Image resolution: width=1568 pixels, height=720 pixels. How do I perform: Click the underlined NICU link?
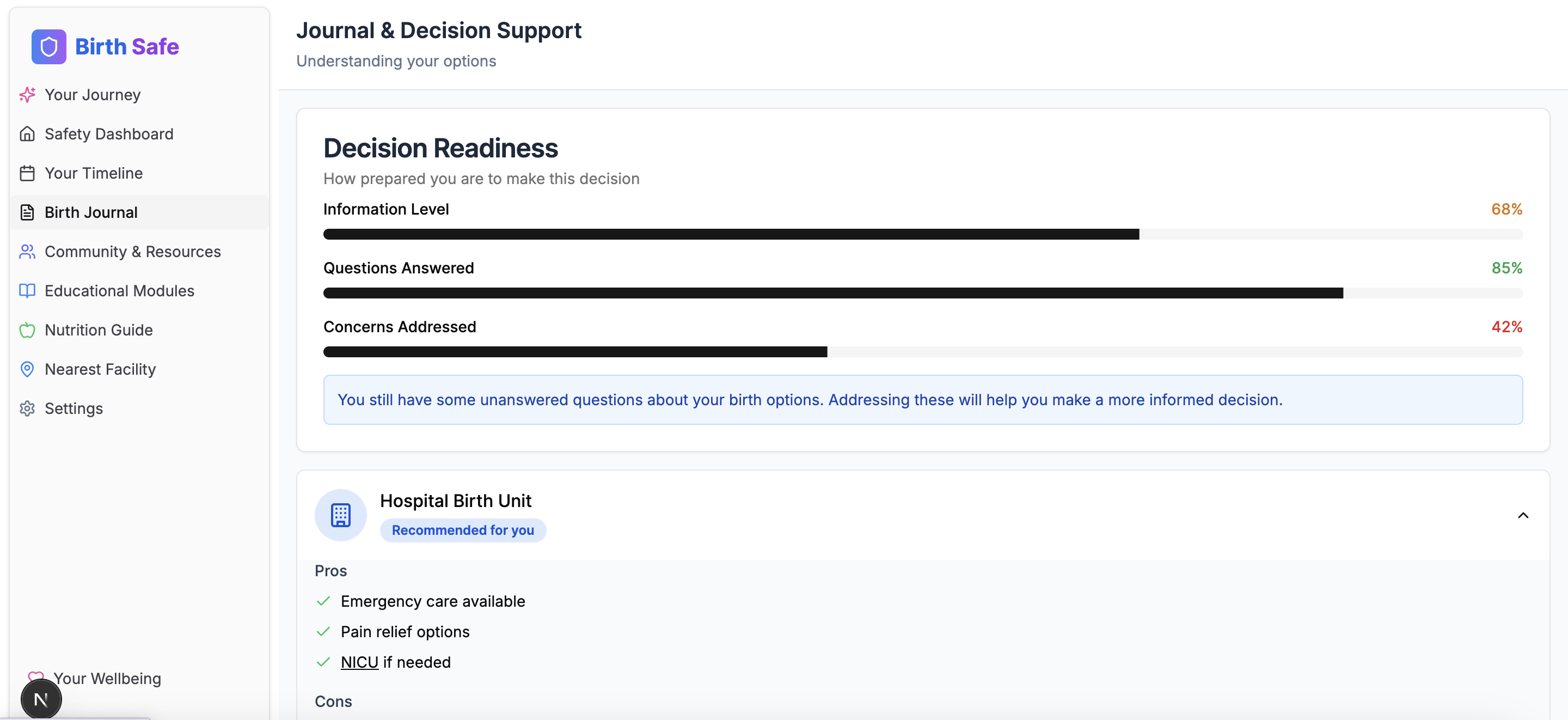359,662
